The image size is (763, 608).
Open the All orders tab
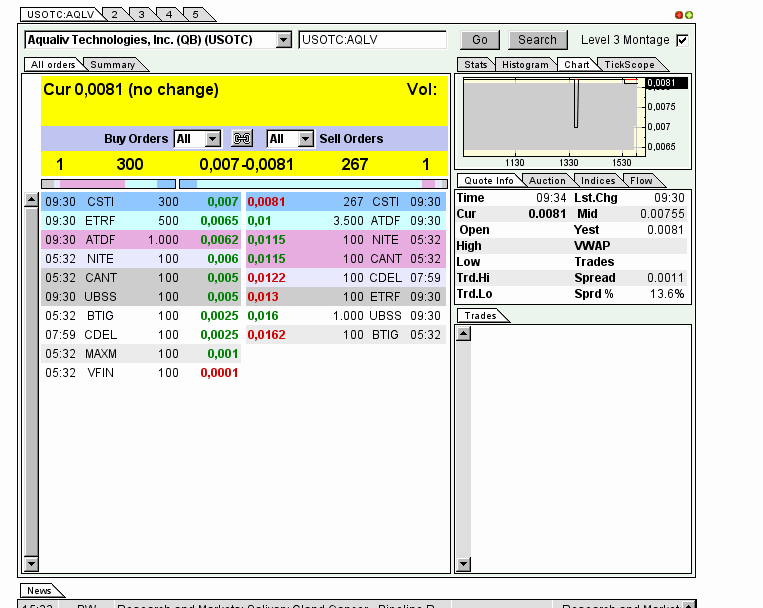53,65
